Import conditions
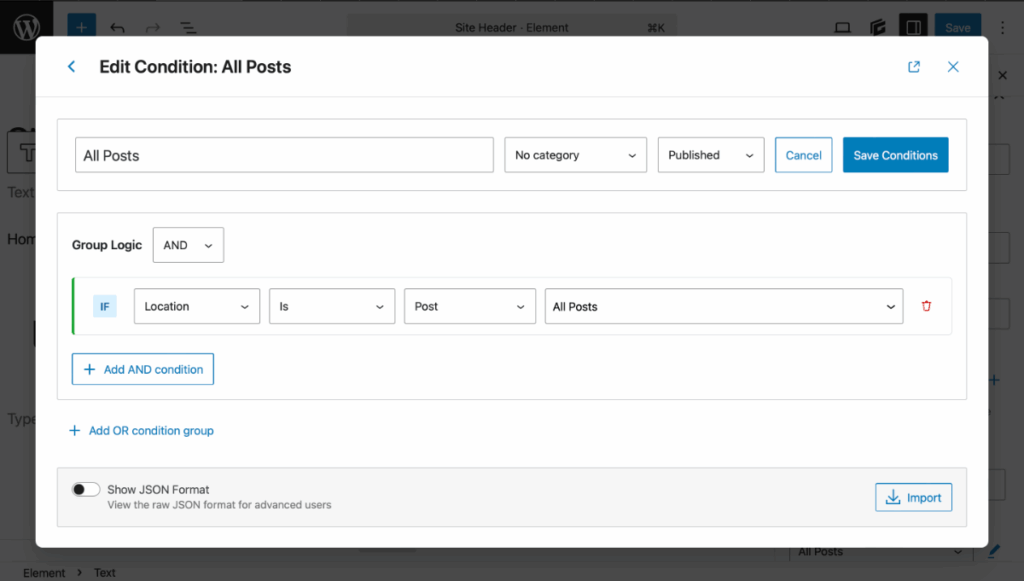The width and height of the screenshot is (1024, 581). (913, 497)
